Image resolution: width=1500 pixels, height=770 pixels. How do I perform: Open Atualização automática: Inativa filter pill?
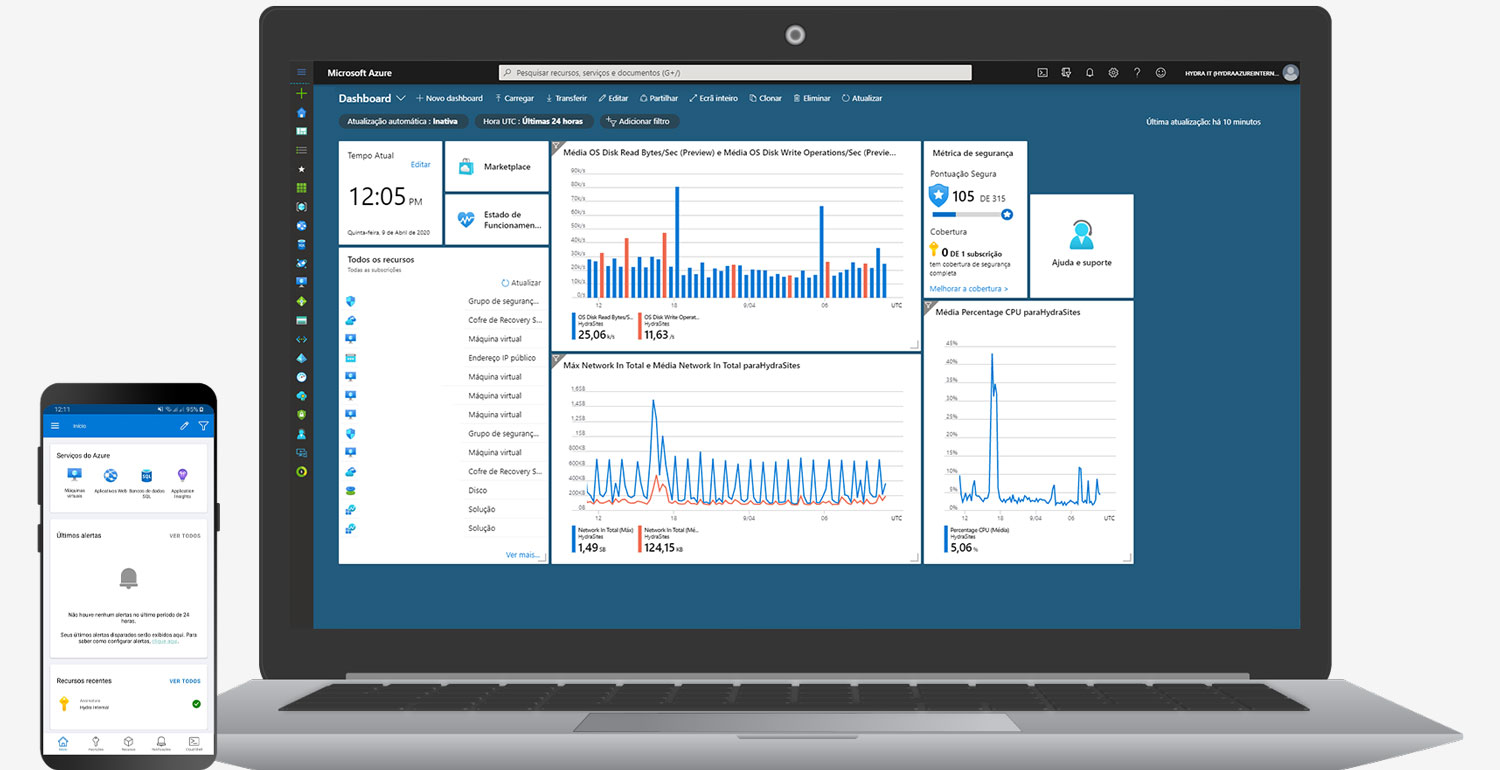404,121
